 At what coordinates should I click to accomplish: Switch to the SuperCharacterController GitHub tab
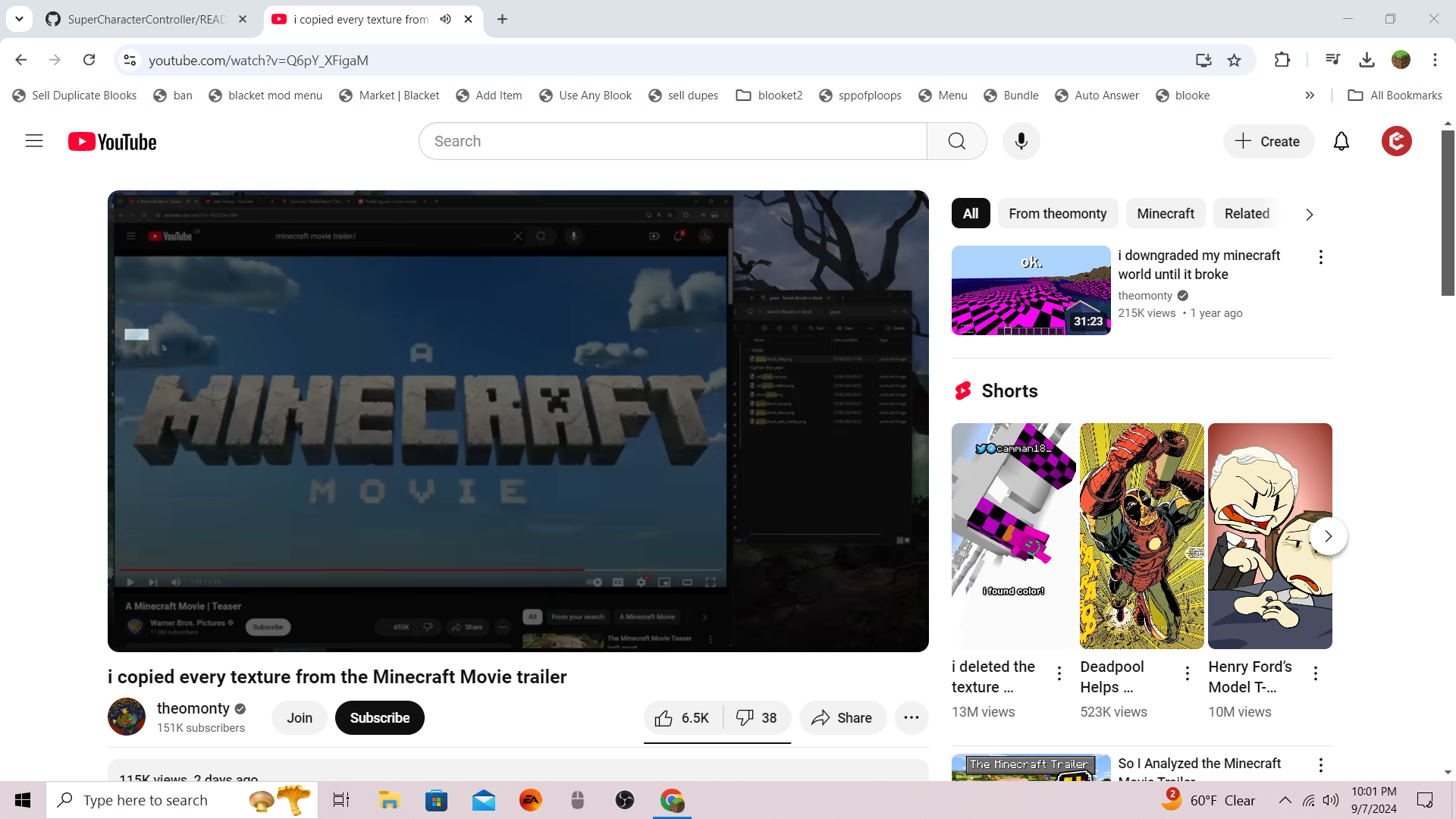[146, 19]
